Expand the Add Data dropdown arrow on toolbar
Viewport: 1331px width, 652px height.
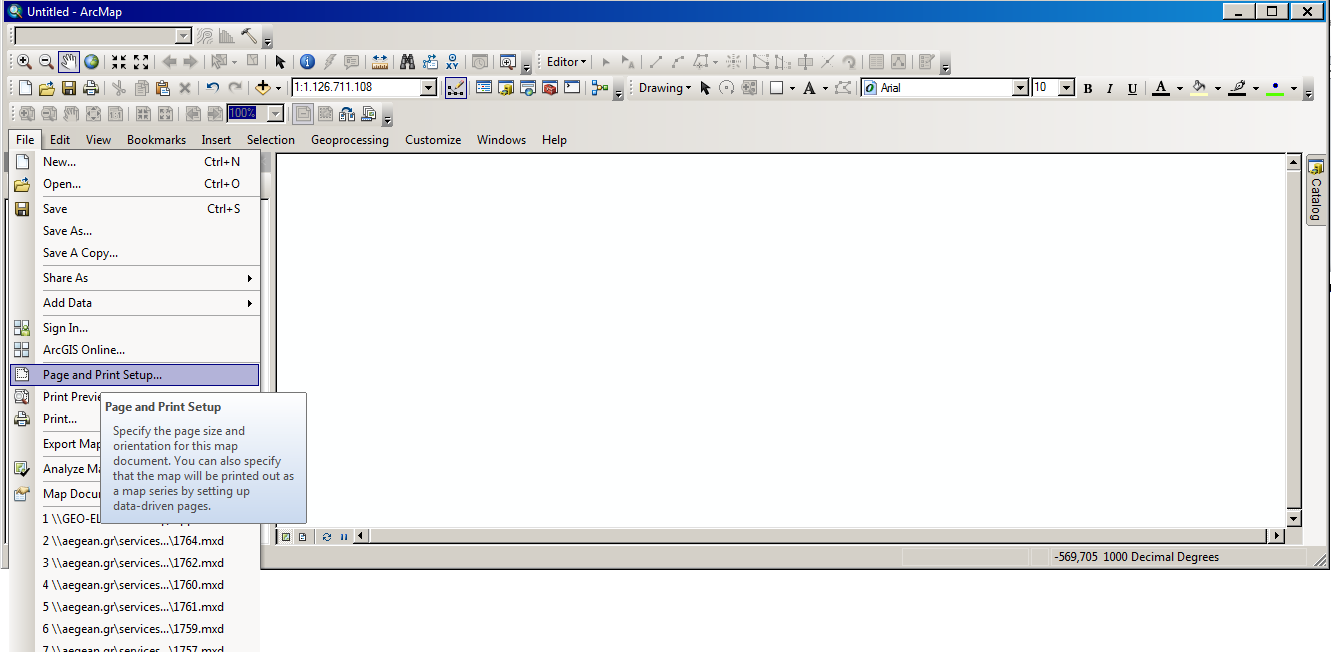click(279, 88)
